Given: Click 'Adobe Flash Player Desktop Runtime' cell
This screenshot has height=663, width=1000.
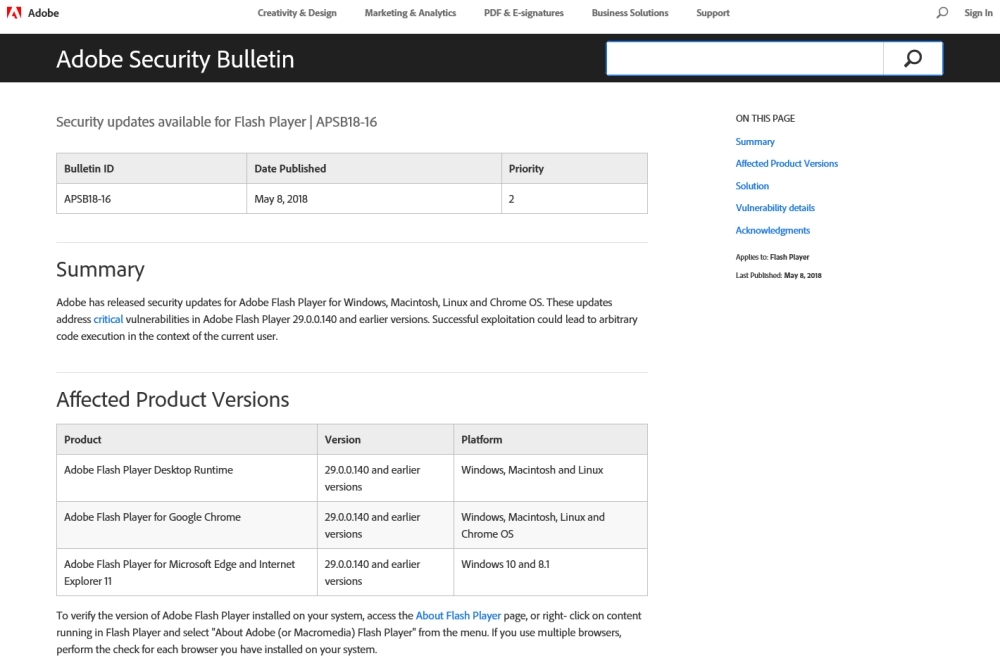Looking at the screenshot, I should coord(187,478).
